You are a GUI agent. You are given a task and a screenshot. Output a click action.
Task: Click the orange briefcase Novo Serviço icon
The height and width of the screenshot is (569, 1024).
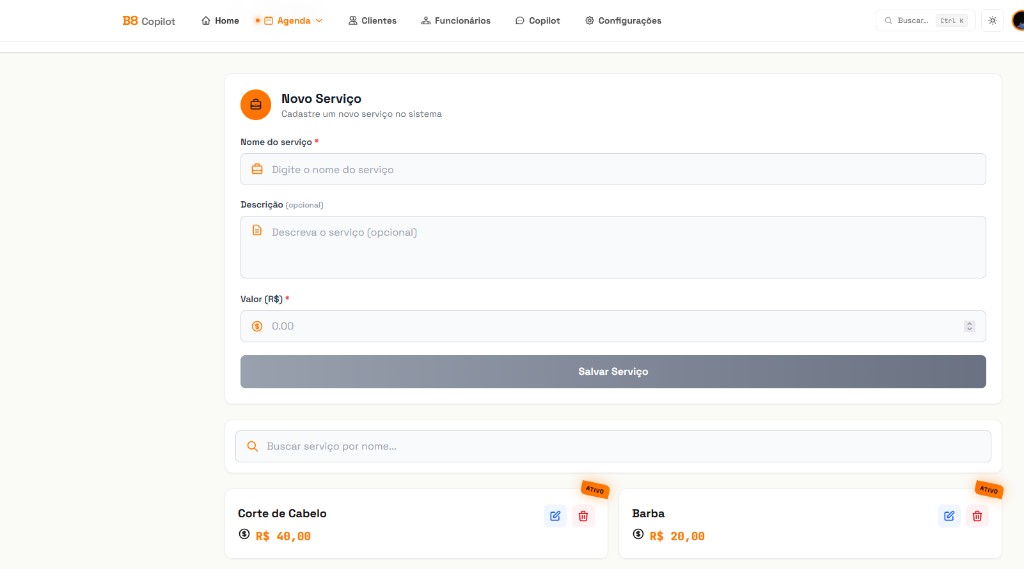pos(256,105)
